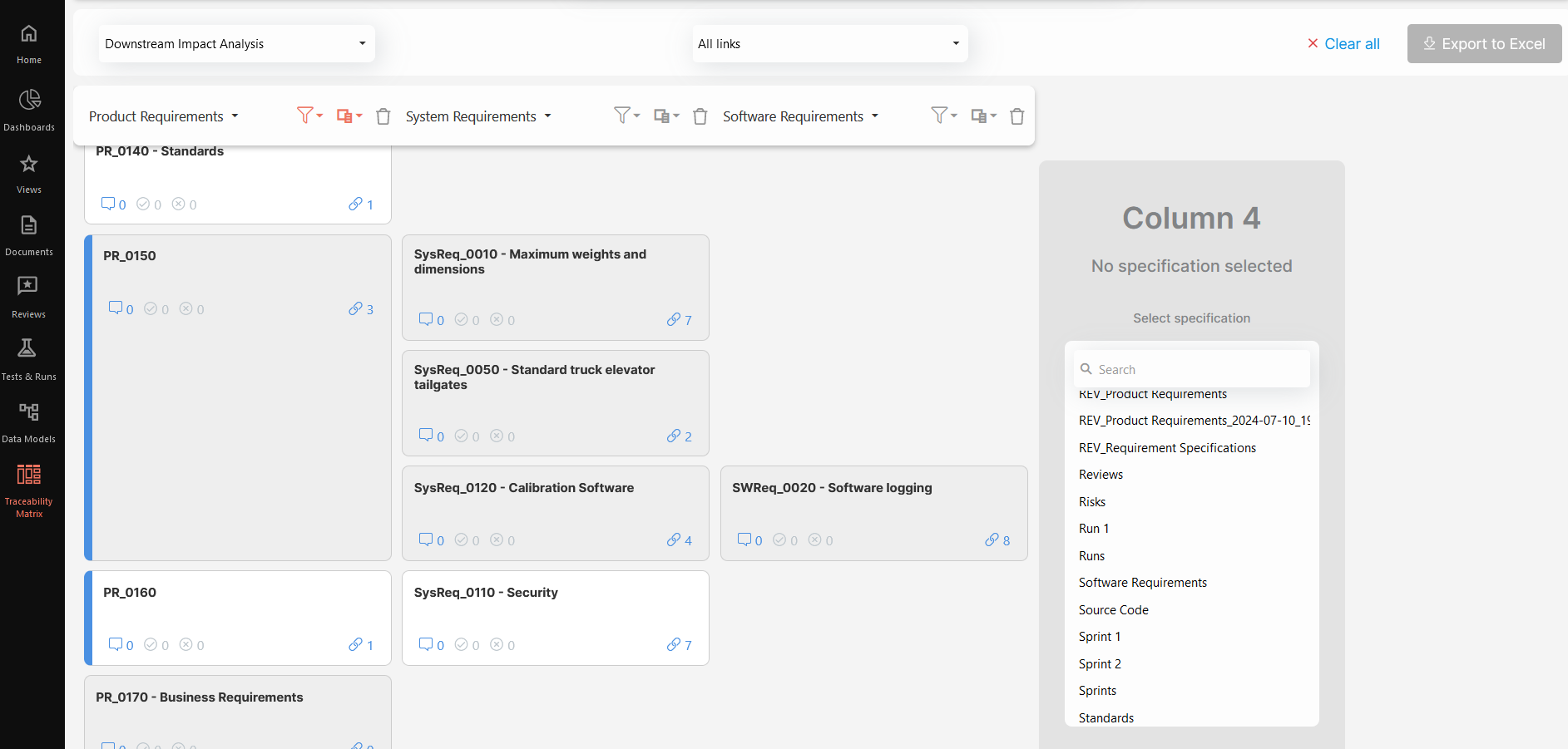This screenshot has height=749, width=1568.
Task: Open Documents in the sidebar
Action: pos(29,236)
